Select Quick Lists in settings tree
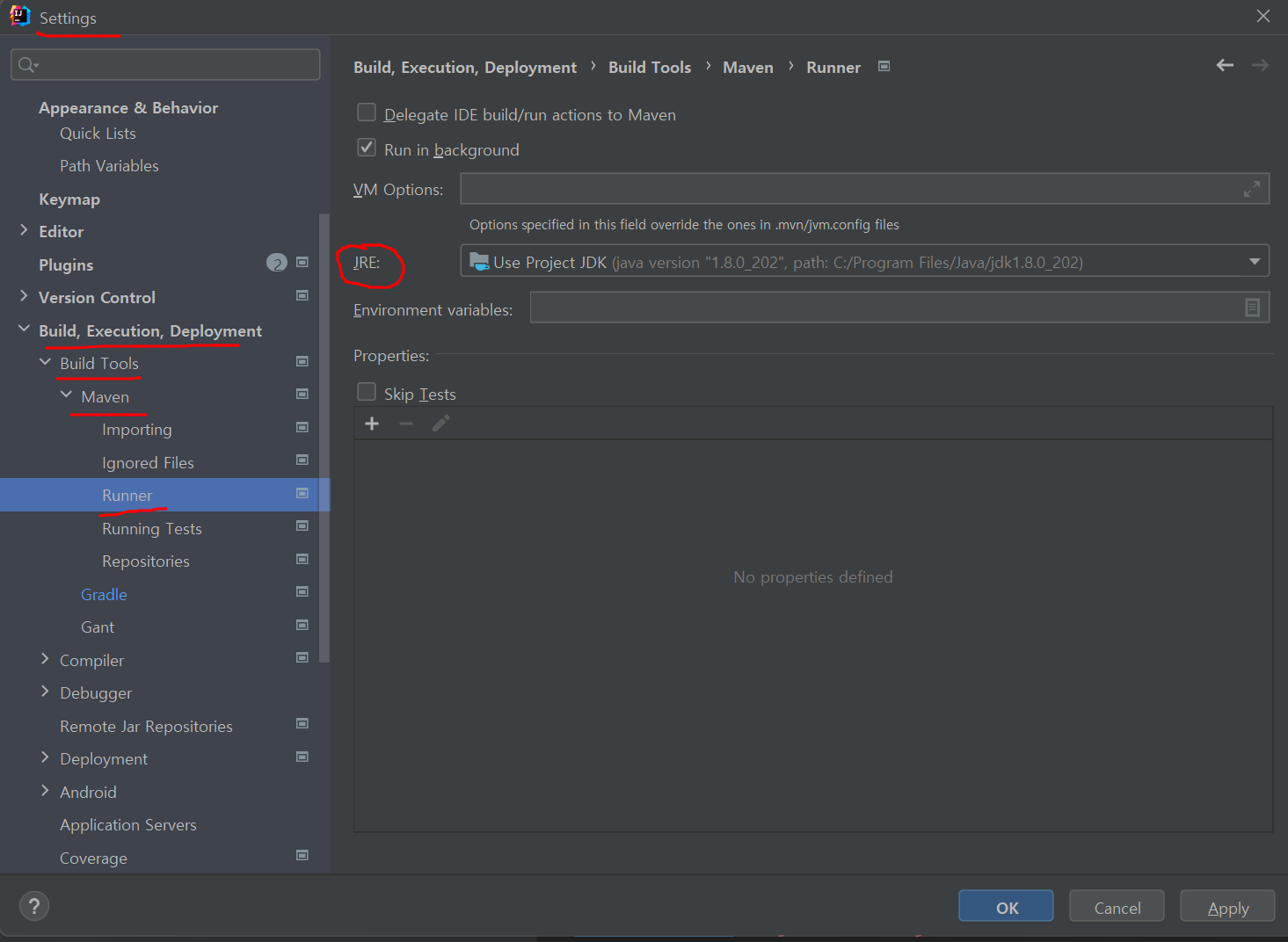This screenshot has height=942, width=1288. [x=98, y=134]
